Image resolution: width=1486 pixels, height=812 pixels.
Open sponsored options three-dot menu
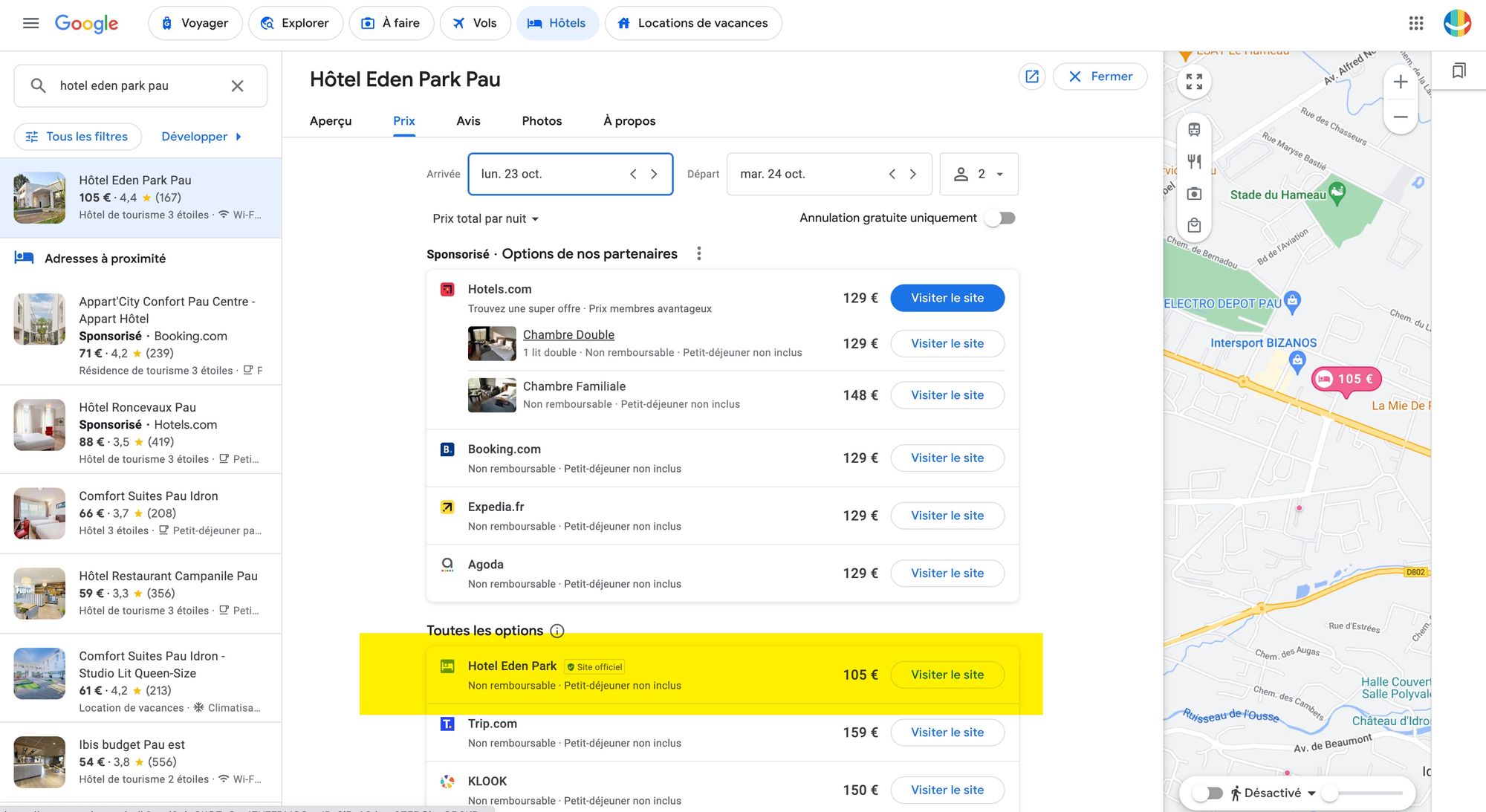[698, 254]
